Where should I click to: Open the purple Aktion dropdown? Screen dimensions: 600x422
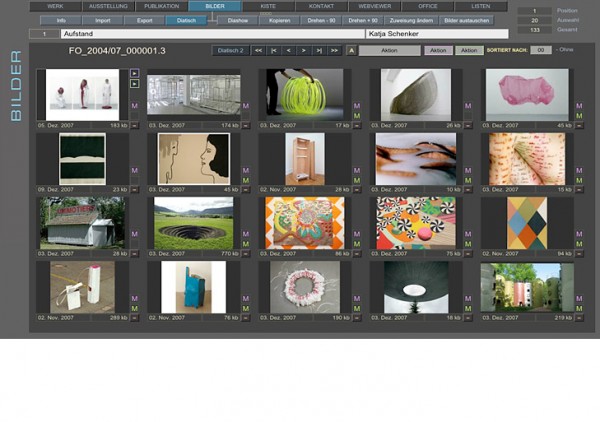[x=437, y=50]
